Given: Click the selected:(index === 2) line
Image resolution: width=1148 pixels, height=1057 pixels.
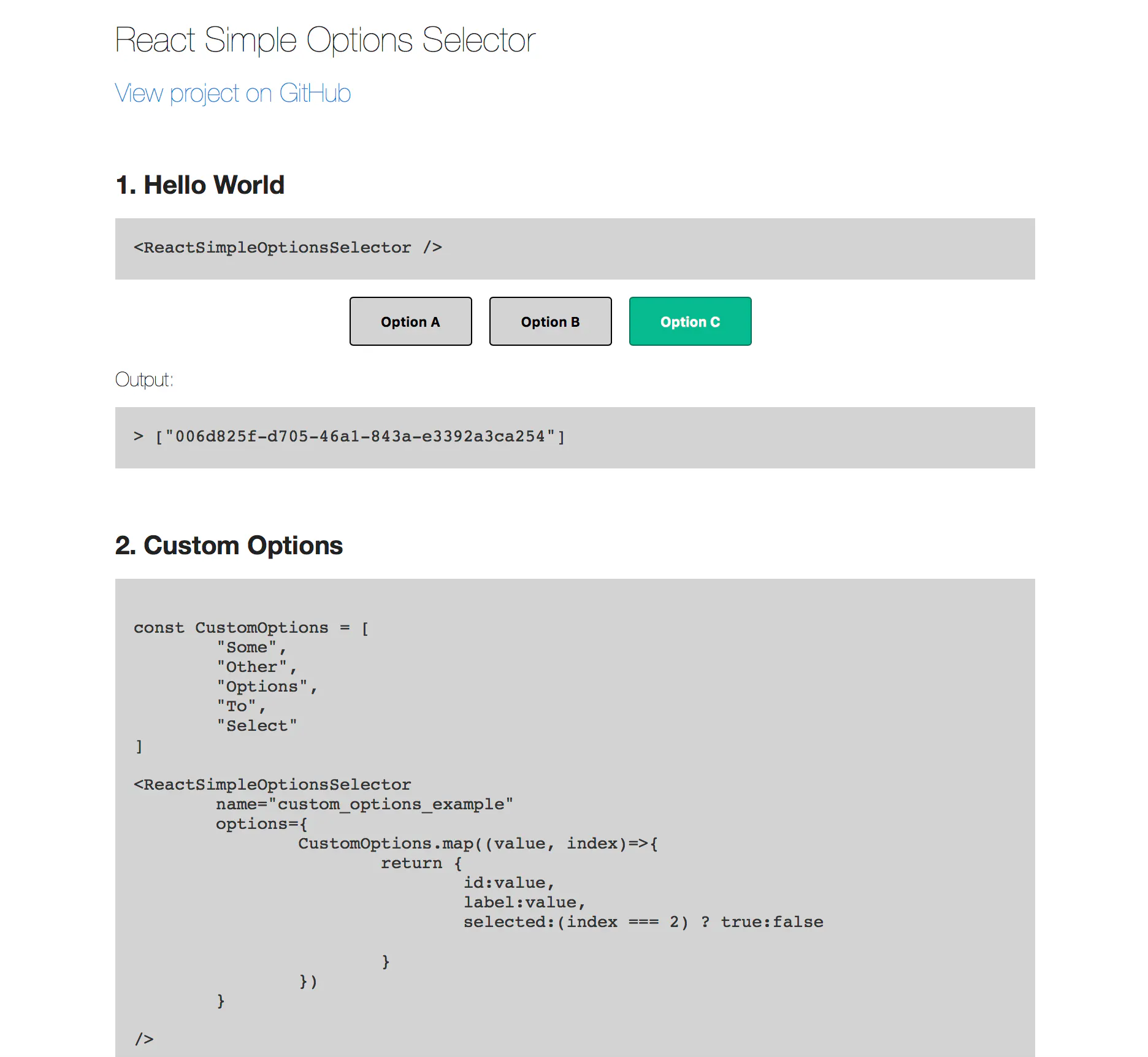Looking at the screenshot, I should [643, 922].
